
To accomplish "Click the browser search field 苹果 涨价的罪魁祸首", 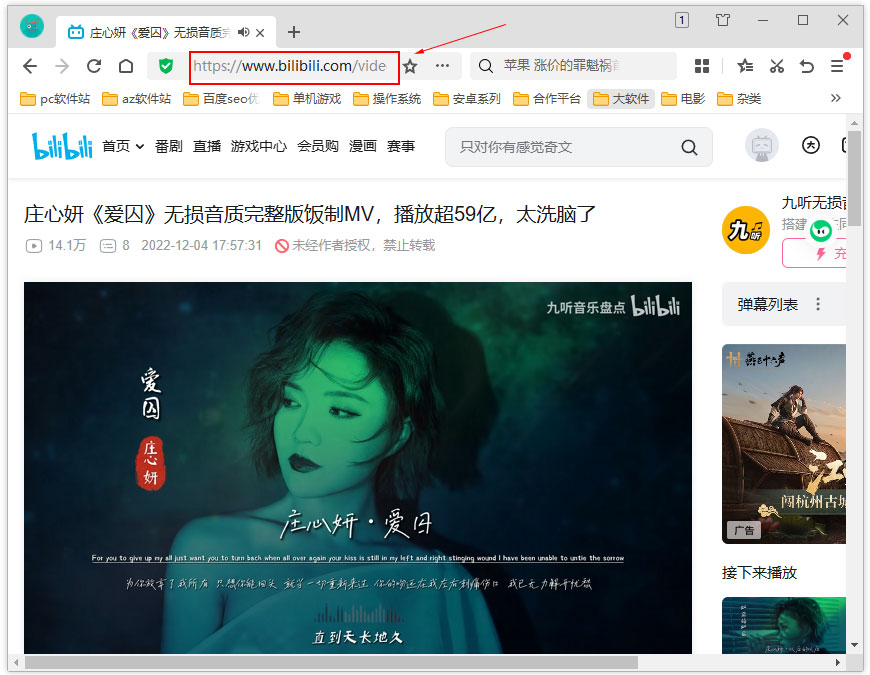I will [x=561, y=65].
